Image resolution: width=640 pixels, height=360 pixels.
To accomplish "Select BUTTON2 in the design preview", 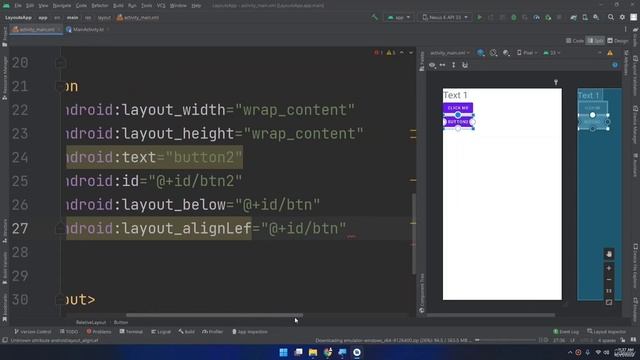I will click(x=458, y=122).
